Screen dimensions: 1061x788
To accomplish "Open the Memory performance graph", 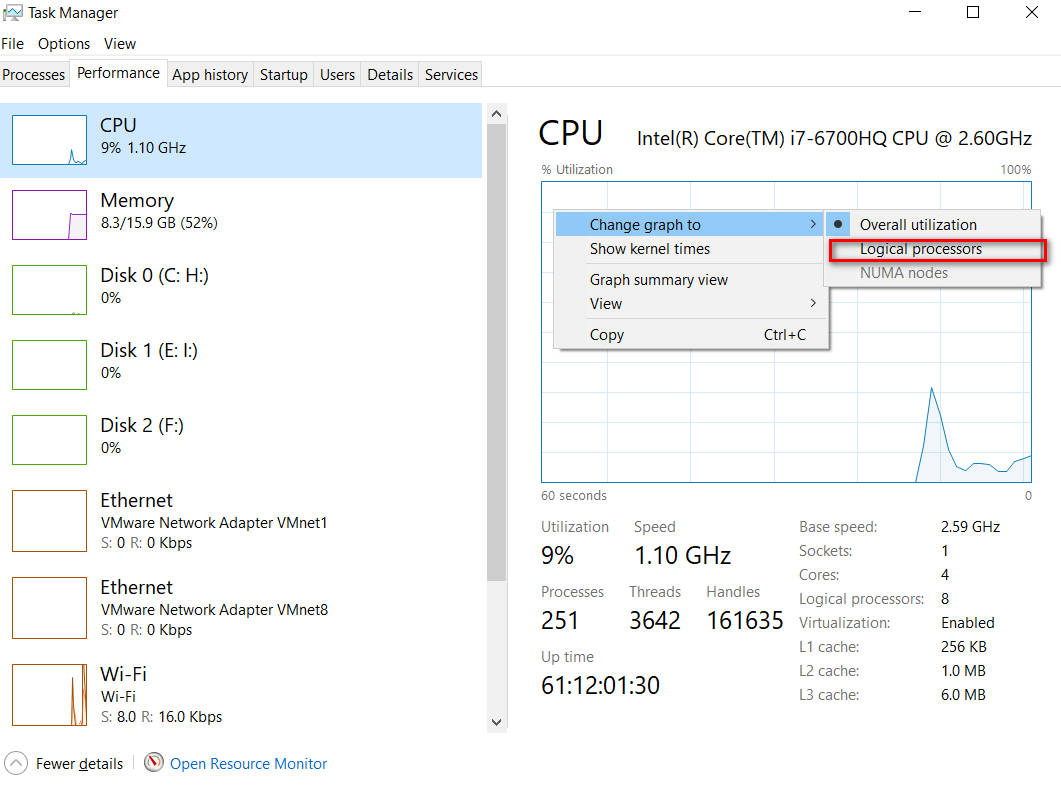I will click(x=150, y=214).
